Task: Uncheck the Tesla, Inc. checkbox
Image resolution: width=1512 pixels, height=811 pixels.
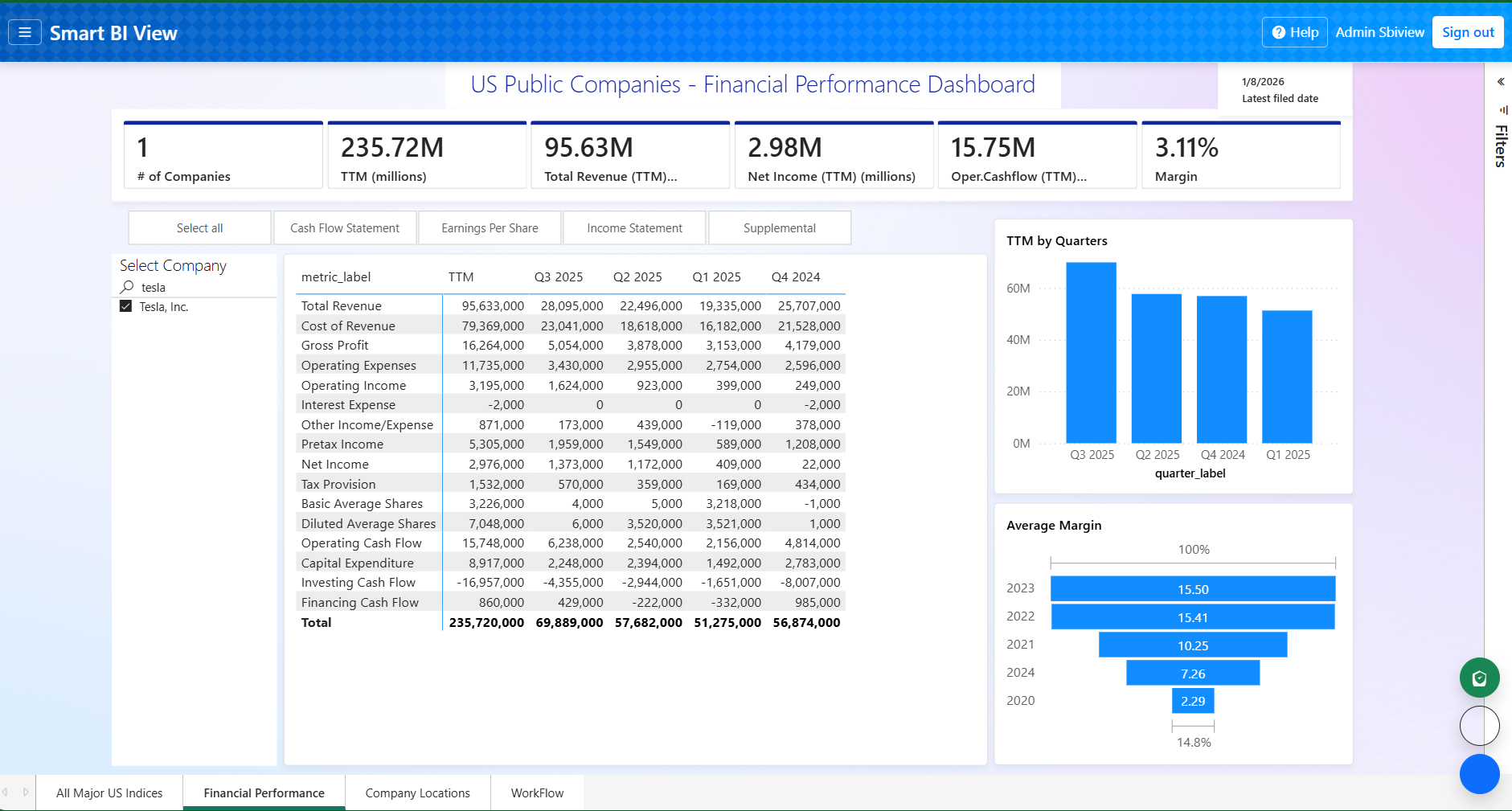Action: click(x=125, y=306)
